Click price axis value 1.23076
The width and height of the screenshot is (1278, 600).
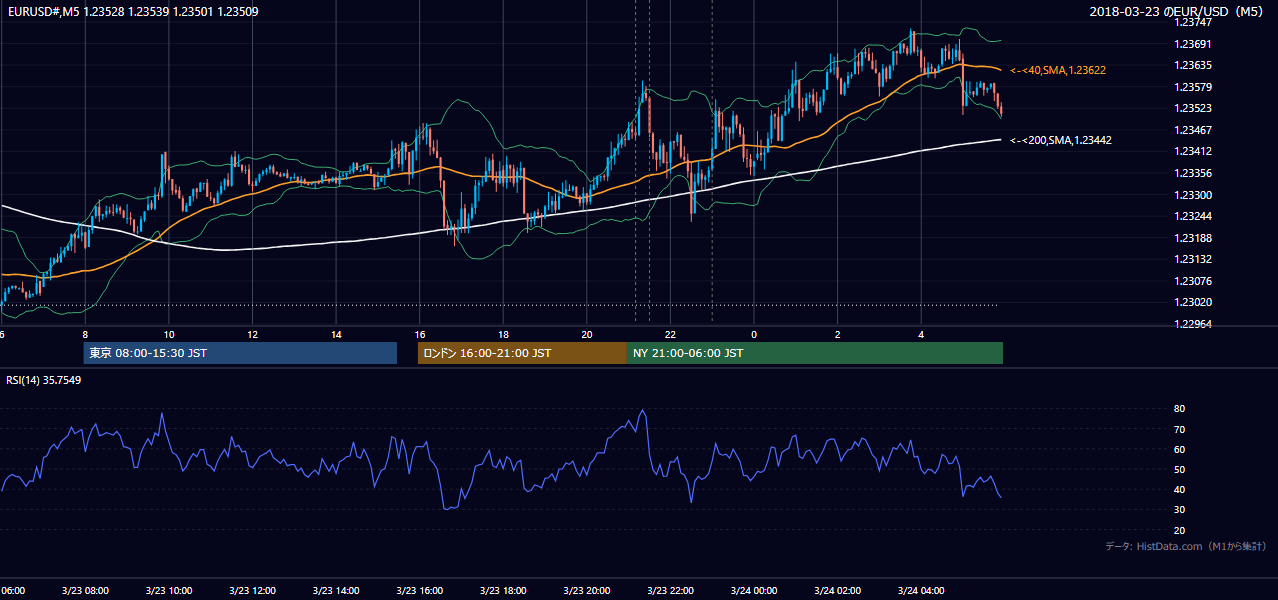(x=1192, y=281)
